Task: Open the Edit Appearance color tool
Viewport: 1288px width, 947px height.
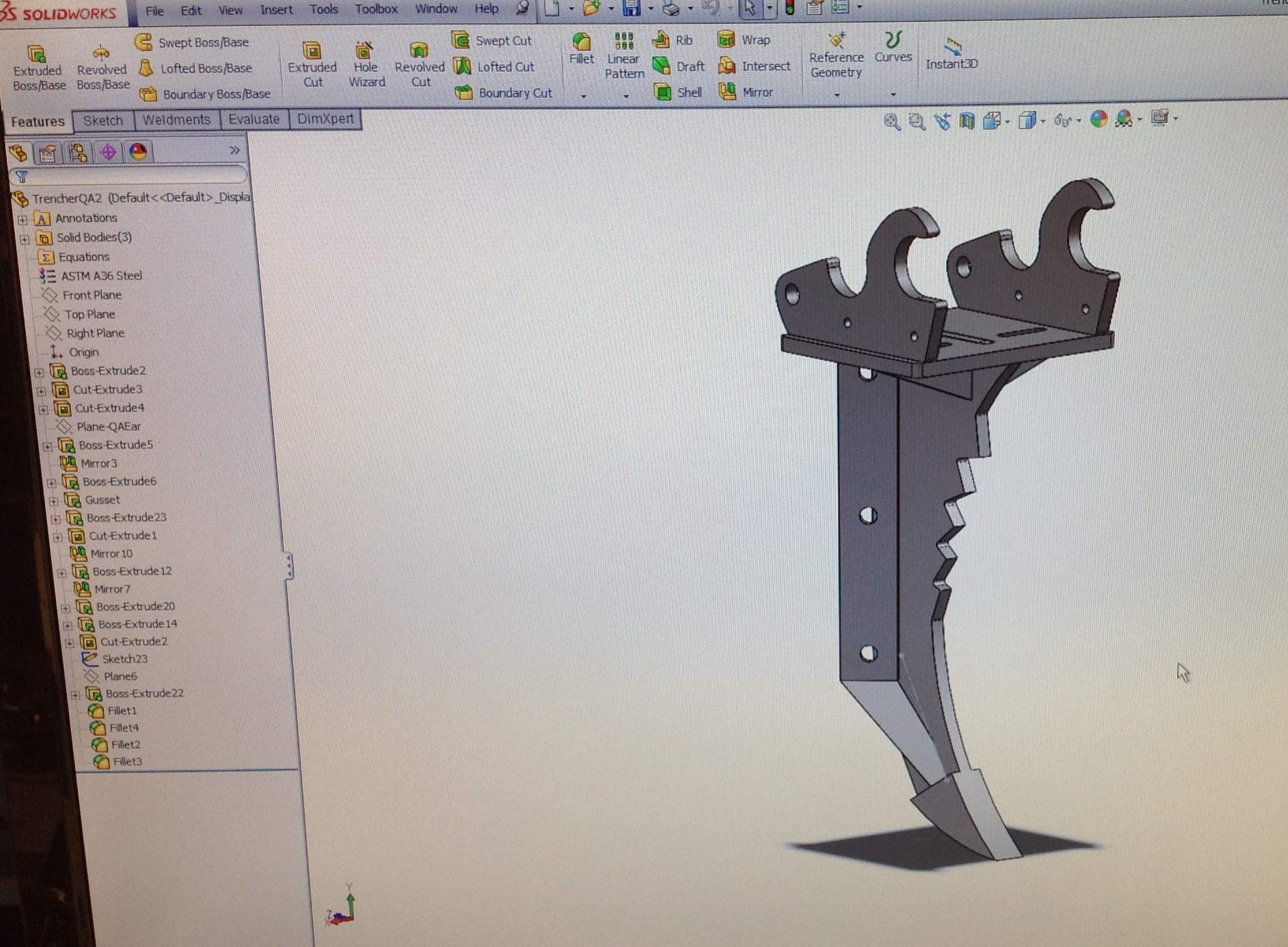Action: tap(1099, 120)
